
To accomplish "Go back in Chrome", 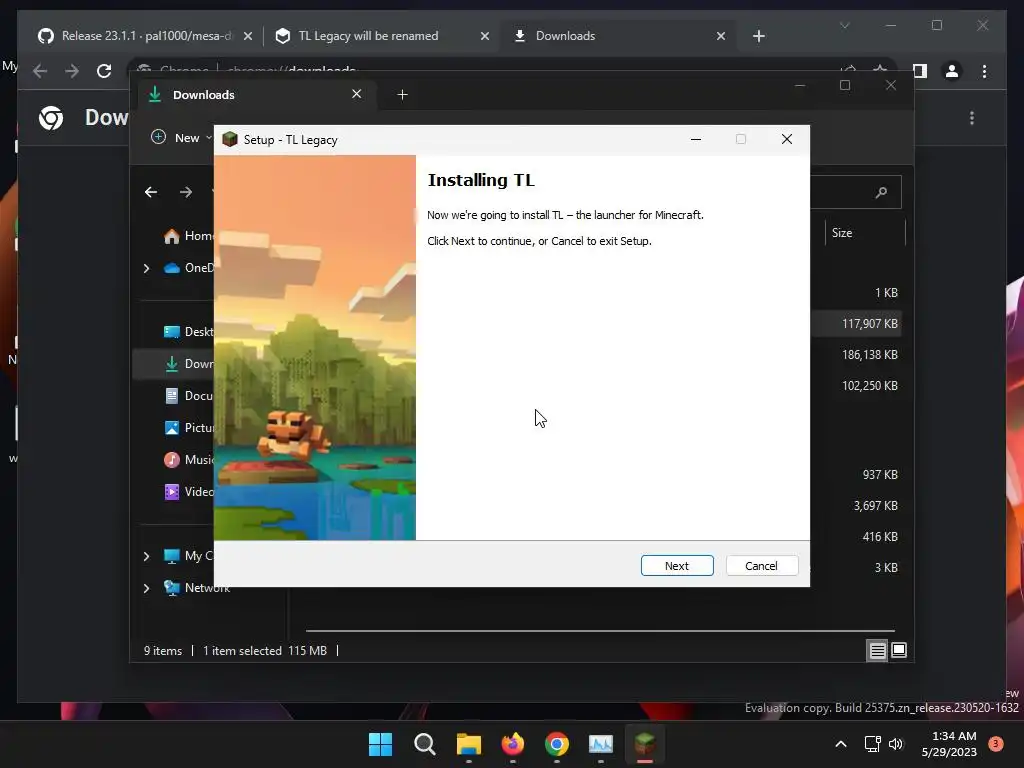I will pyautogui.click(x=40, y=71).
